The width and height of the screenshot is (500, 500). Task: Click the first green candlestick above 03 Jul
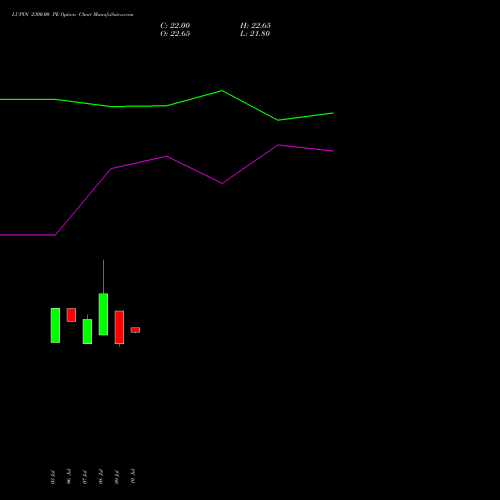[x=55, y=325]
